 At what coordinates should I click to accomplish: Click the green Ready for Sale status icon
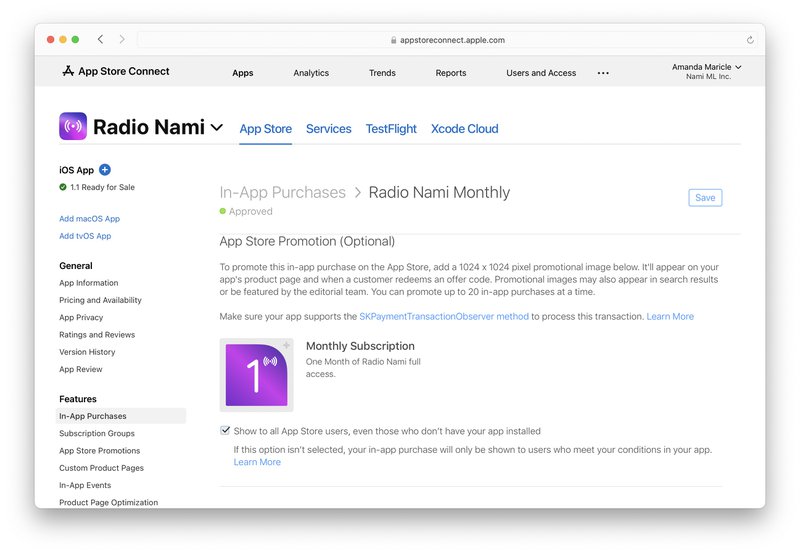[63, 187]
